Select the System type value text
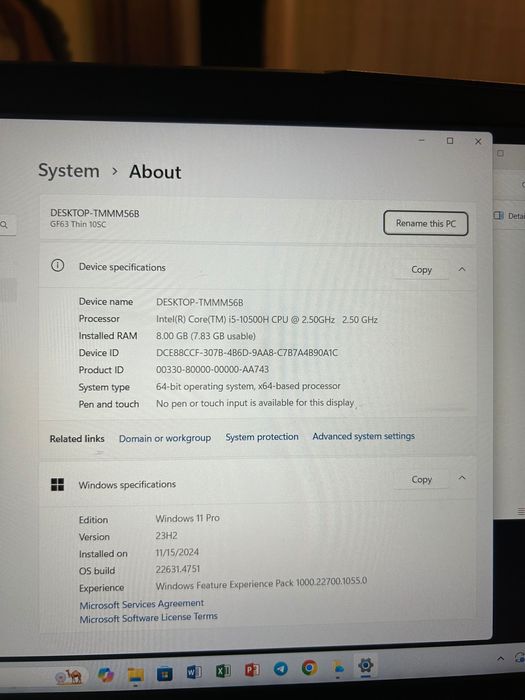 (248, 386)
